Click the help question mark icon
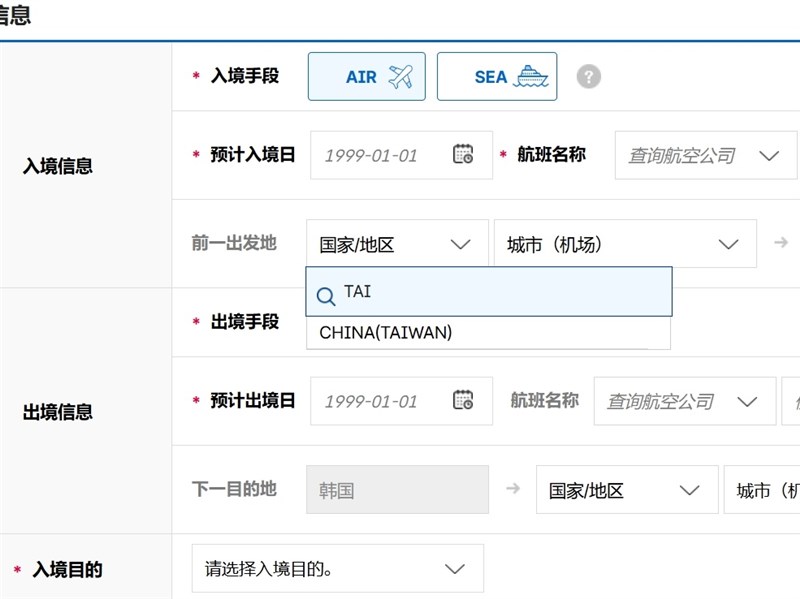 point(589,77)
